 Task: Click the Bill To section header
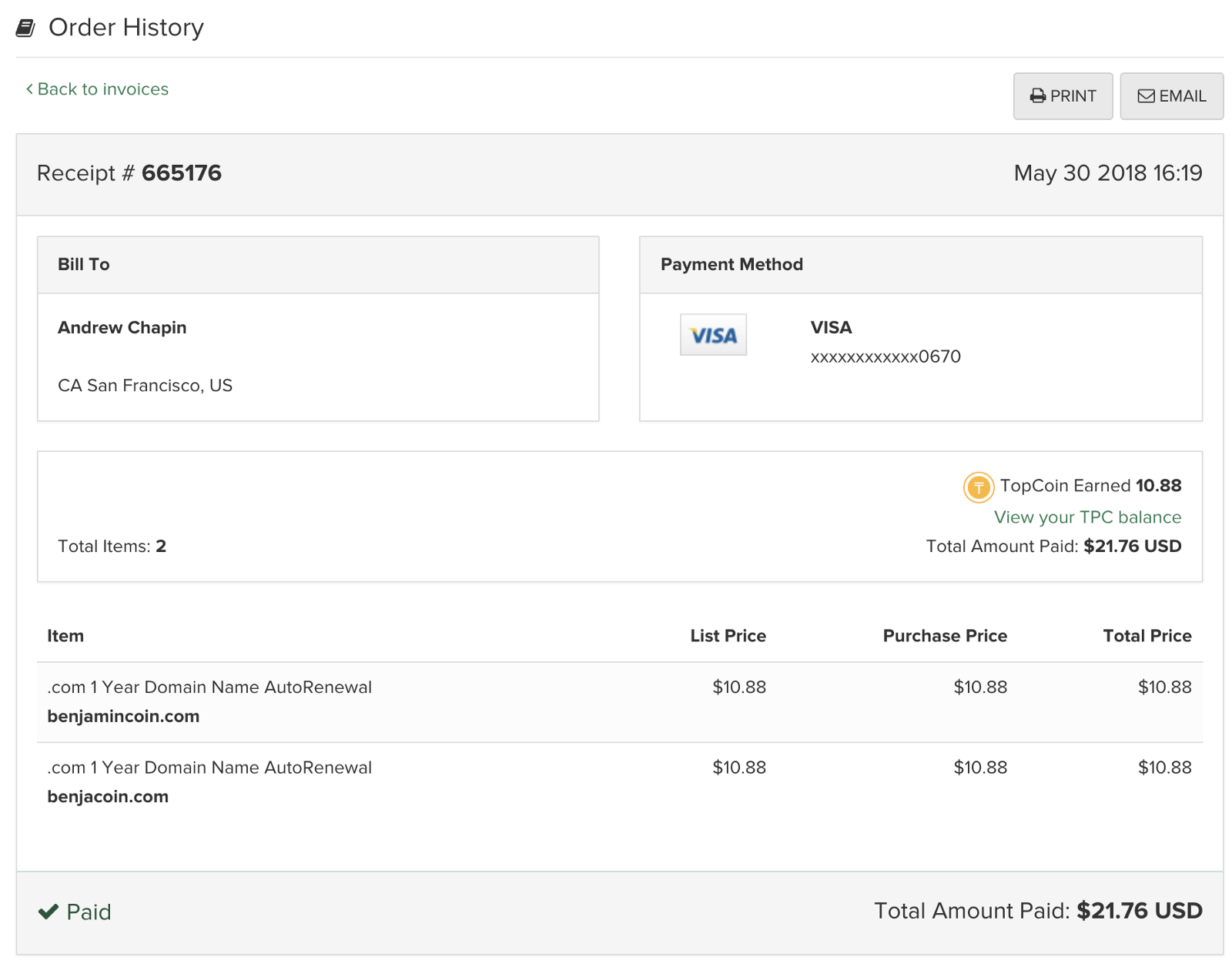point(84,265)
